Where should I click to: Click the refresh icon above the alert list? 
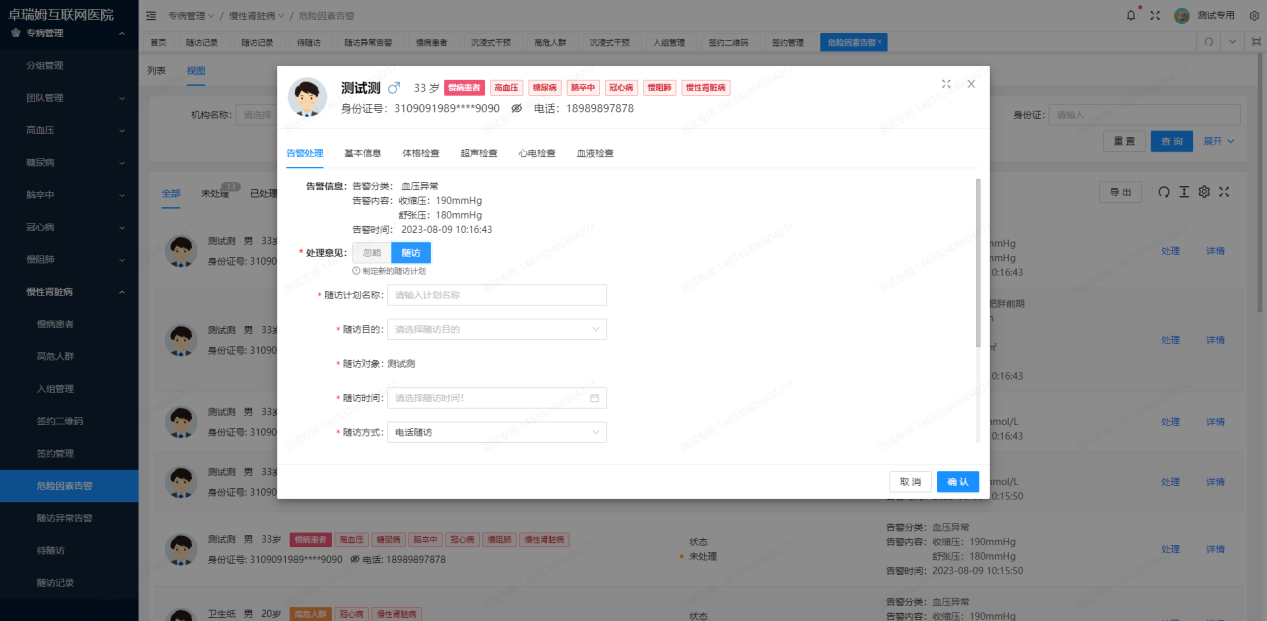click(1163, 191)
